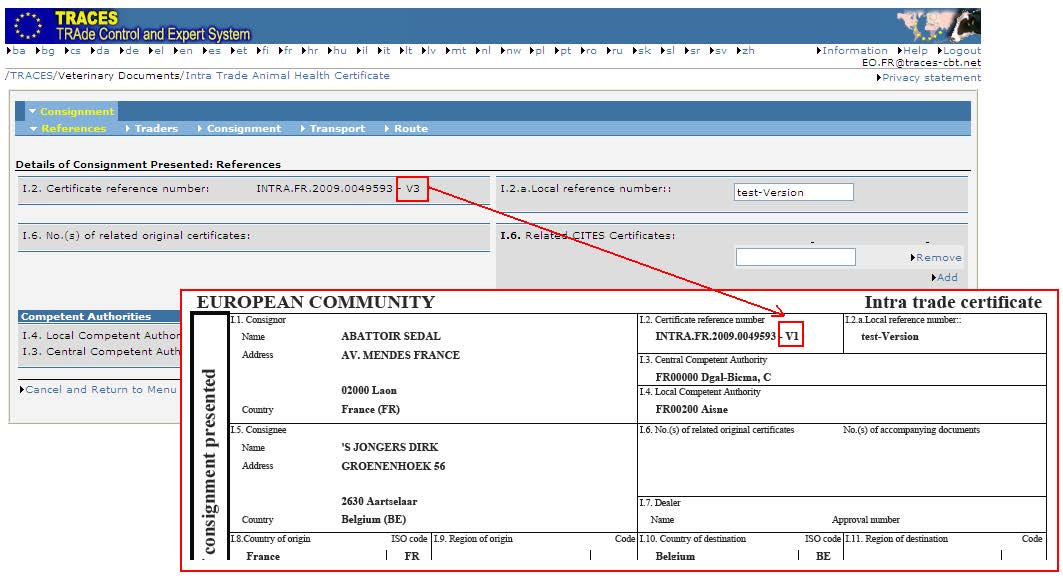This screenshot has height=578, width=1063.
Task: Select the 'il' language link
Action: click(362, 51)
